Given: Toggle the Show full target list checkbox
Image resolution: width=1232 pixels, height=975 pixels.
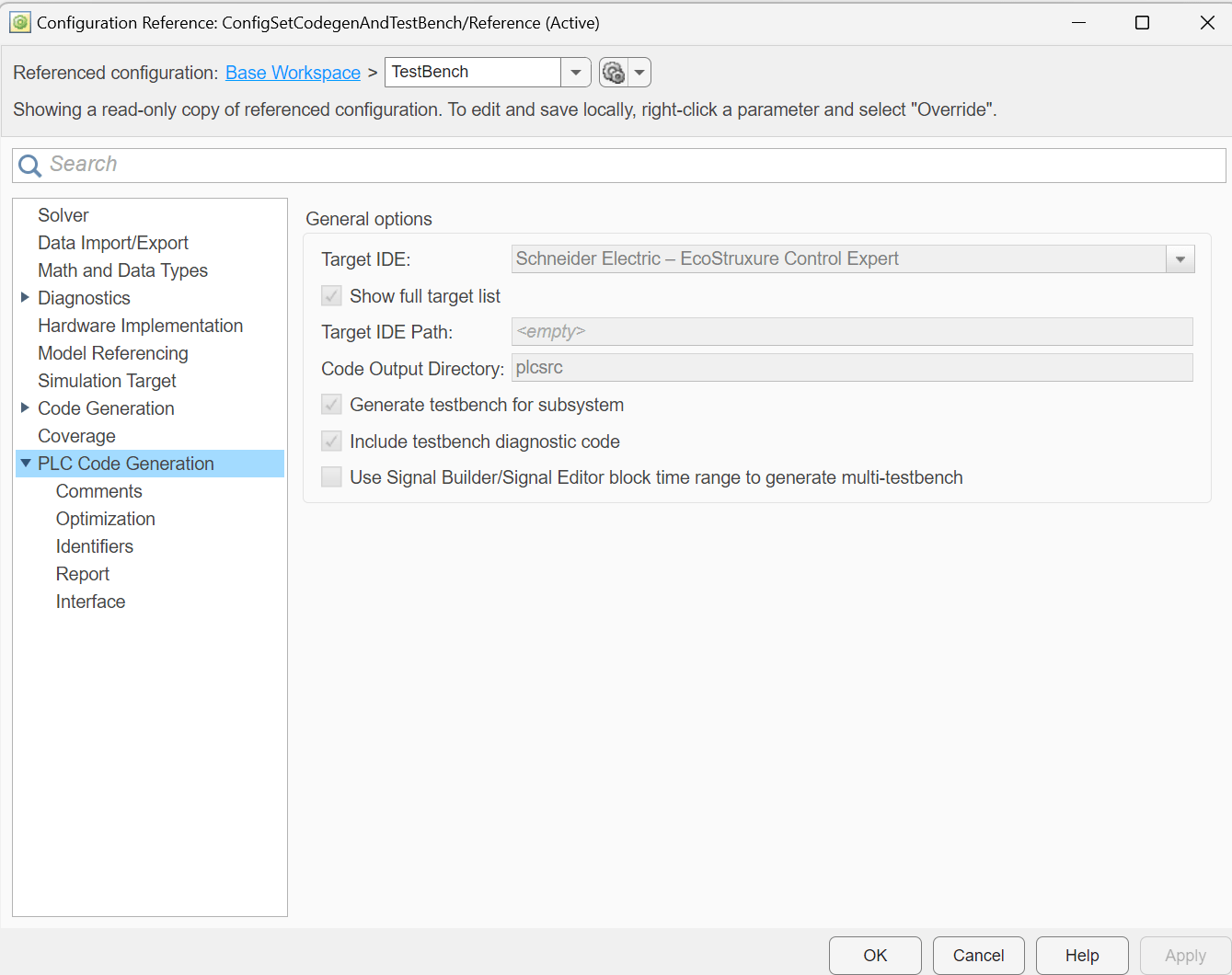Looking at the screenshot, I should click(331, 295).
